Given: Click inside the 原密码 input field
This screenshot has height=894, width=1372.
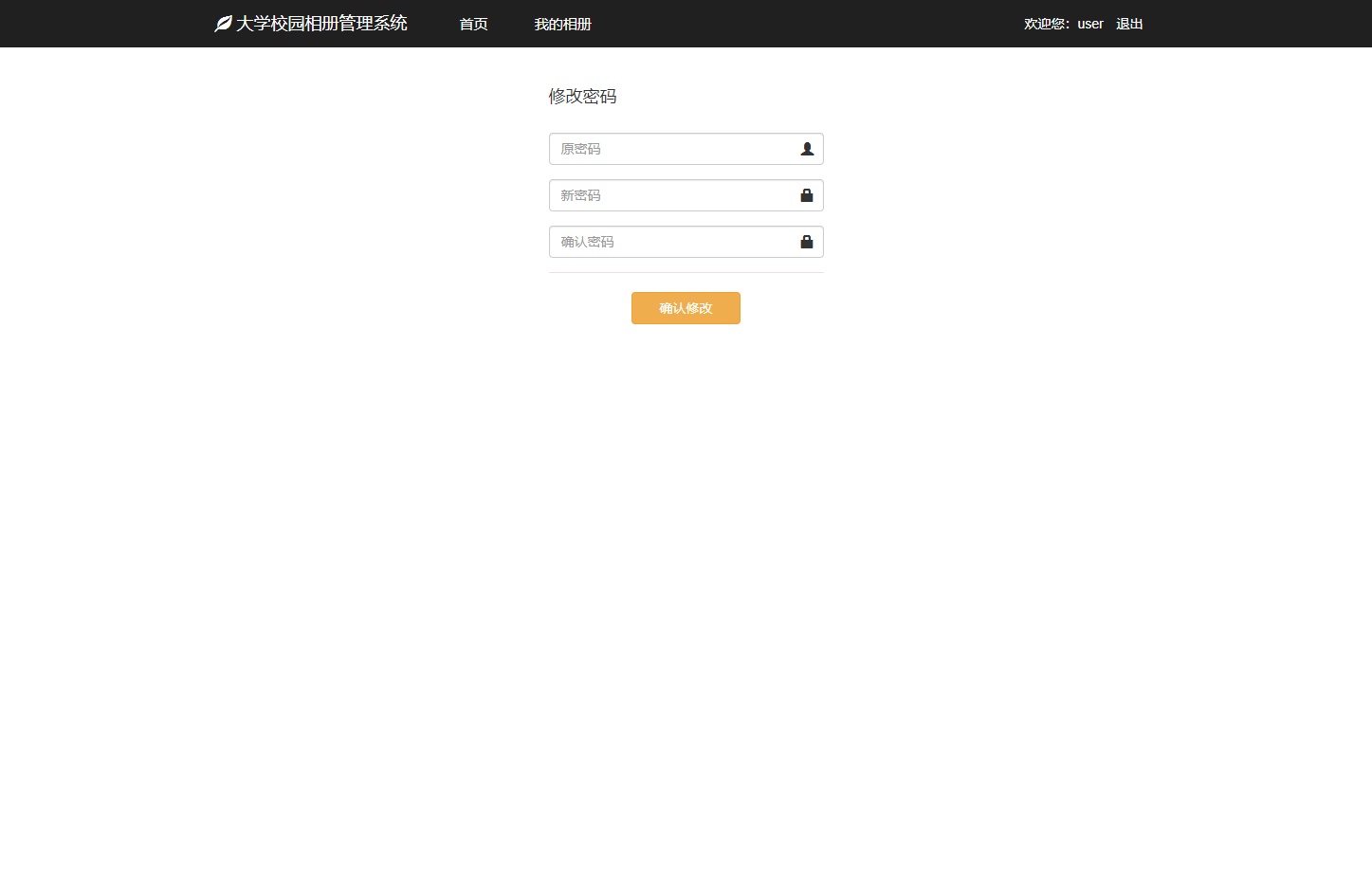Looking at the screenshot, I should [664, 148].
